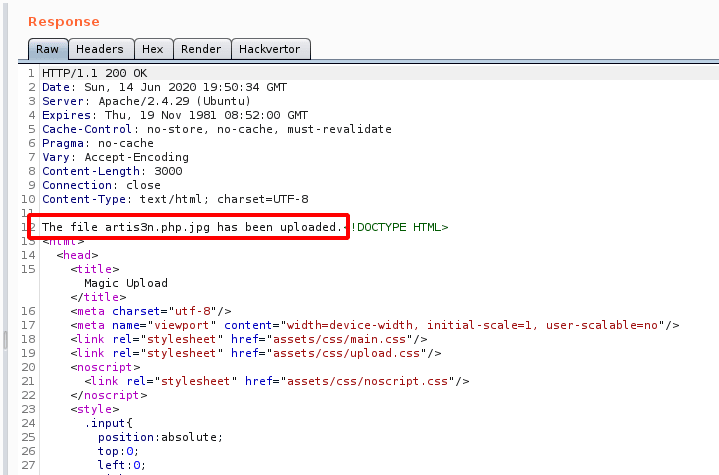This screenshot has height=475, width=719.
Task: Click the 'assets/css/main.css' link line
Action: coord(249,339)
